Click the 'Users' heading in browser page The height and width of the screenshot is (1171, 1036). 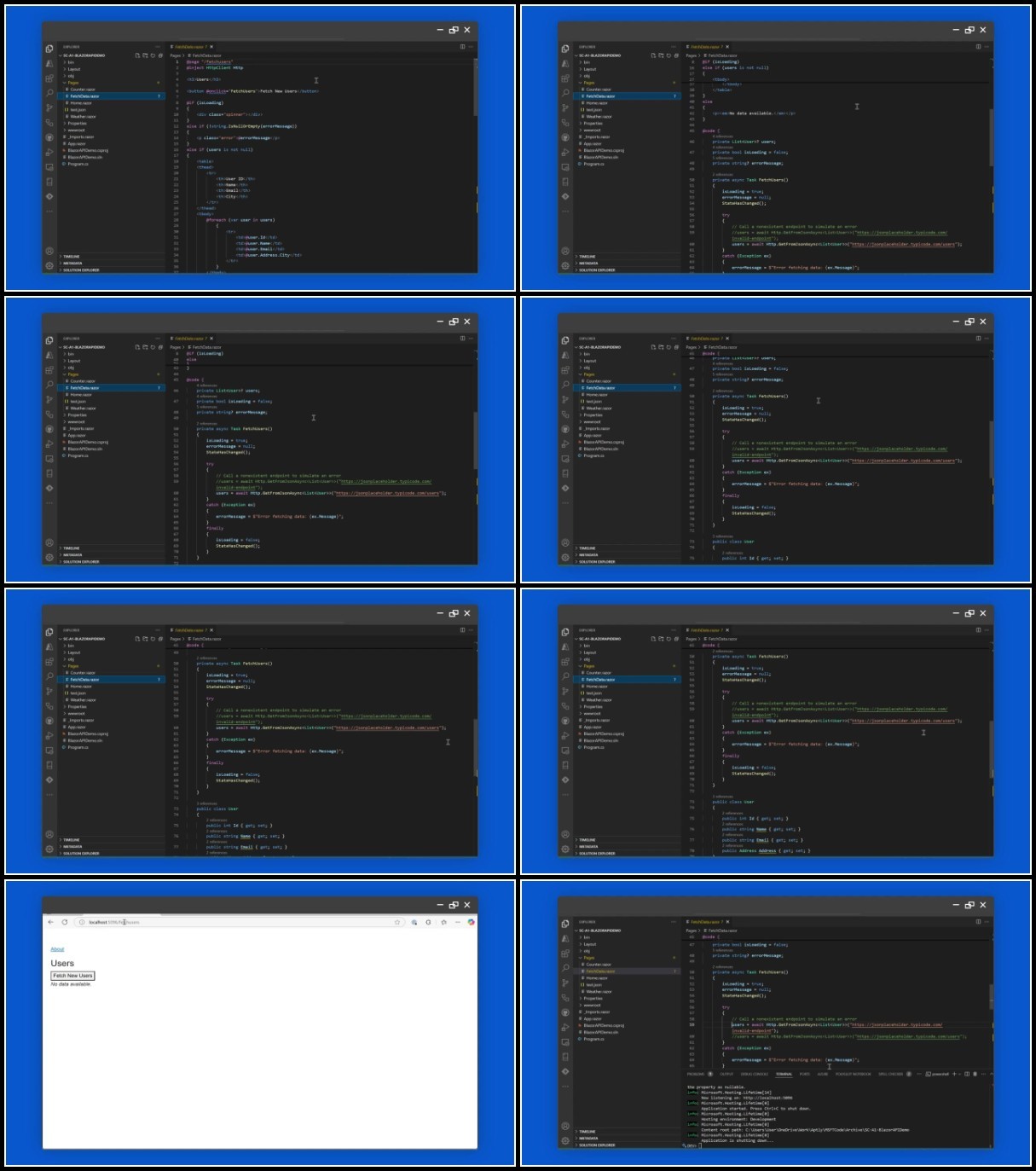point(62,963)
